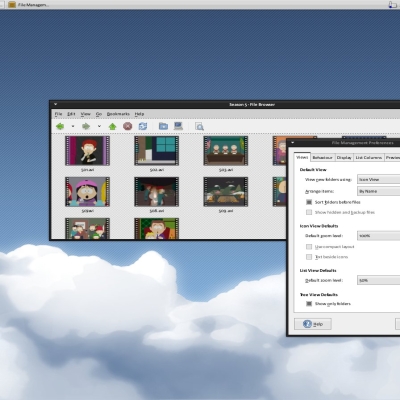Open the Edit menu
This screenshot has height=400, width=400.
point(71,114)
